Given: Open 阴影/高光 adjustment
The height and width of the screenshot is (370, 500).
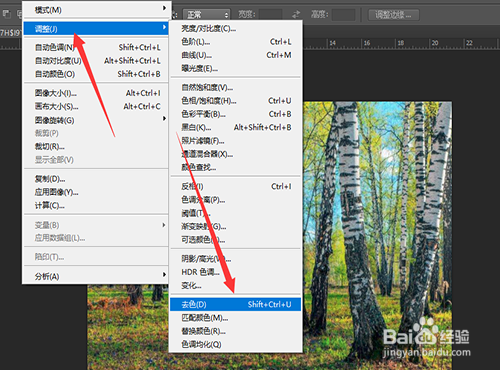Looking at the screenshot, I should click(236, 259).
